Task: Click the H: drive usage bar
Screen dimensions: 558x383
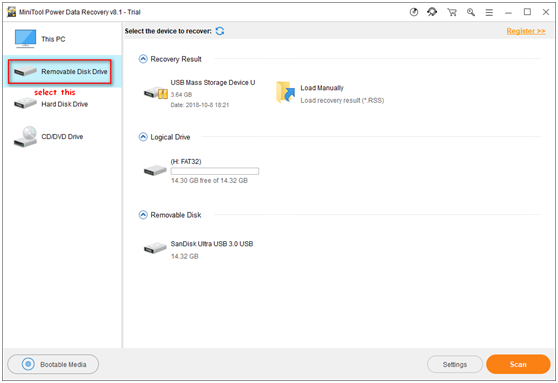Action: tap(215, 171)
